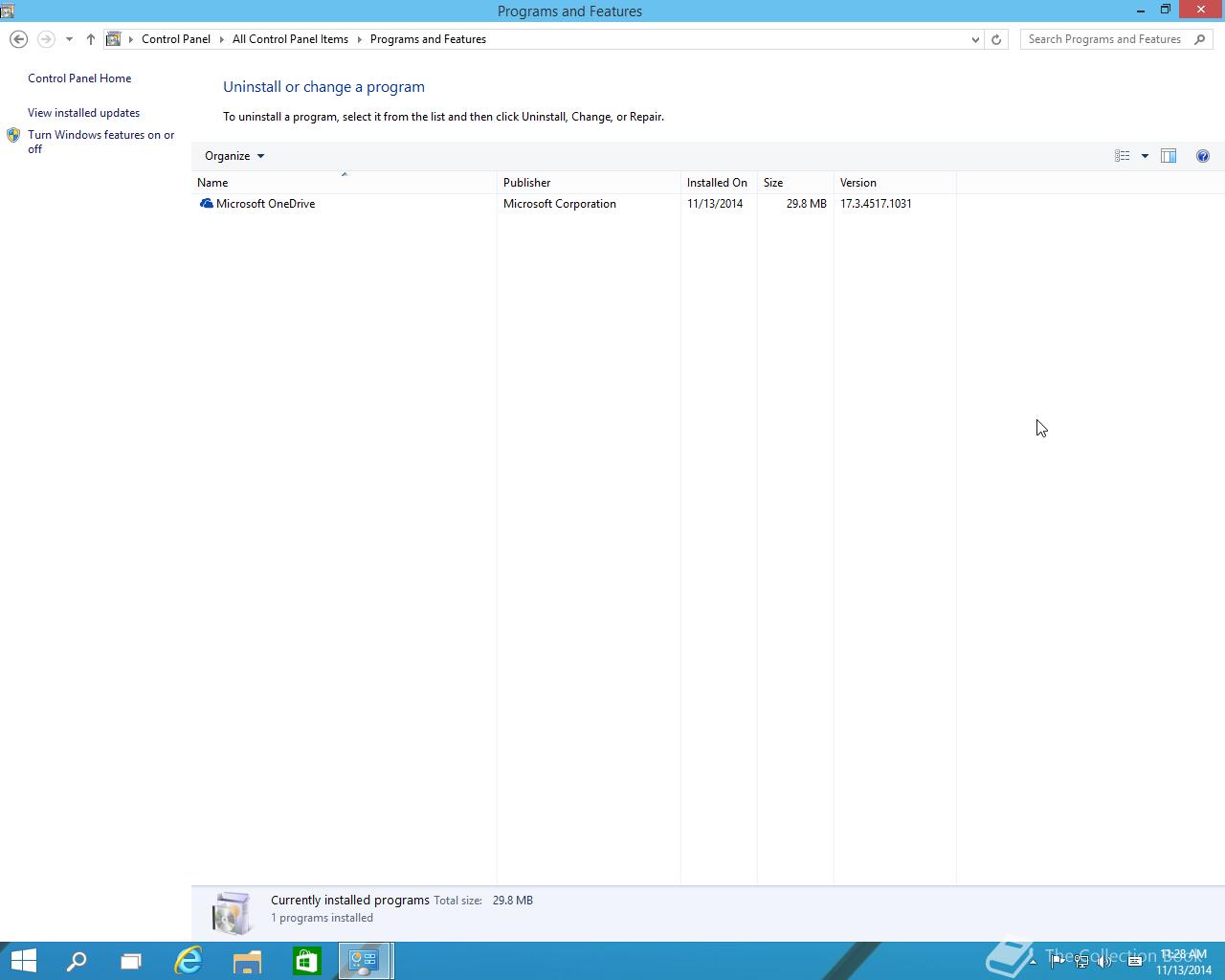Click the Control Panel icon in address bar
Viewport: 1225px width, 980px height.
click(113, 39)
